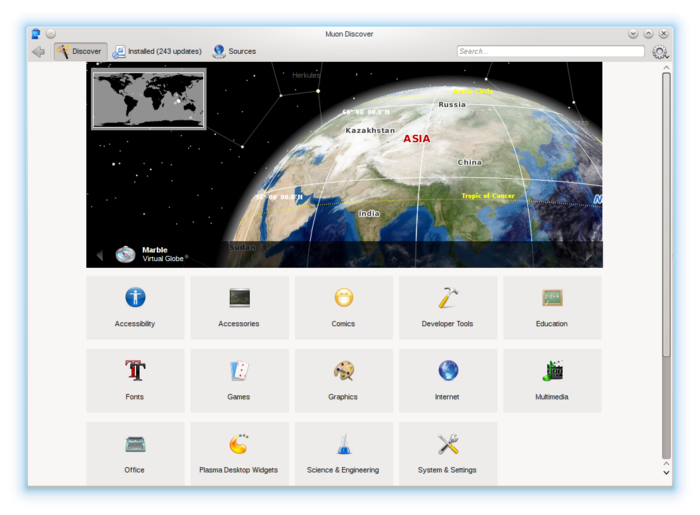Open the settings gear menu
700x515 pixels.
click(660, 52)
